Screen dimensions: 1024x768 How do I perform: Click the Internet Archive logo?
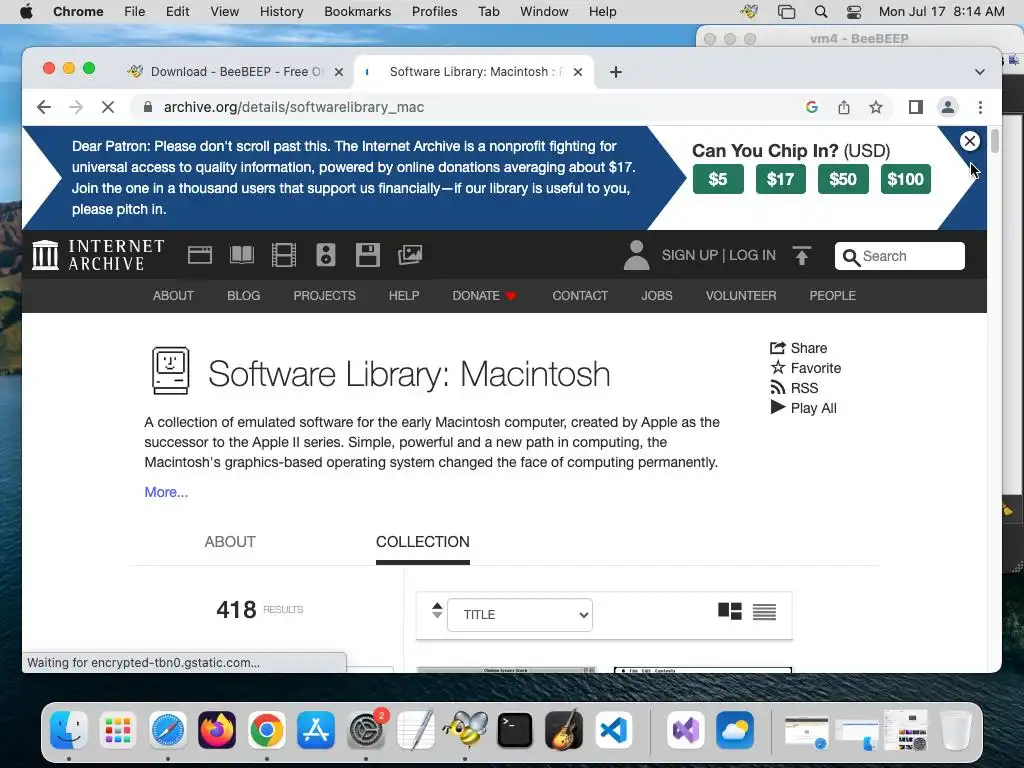click(98, 255)
